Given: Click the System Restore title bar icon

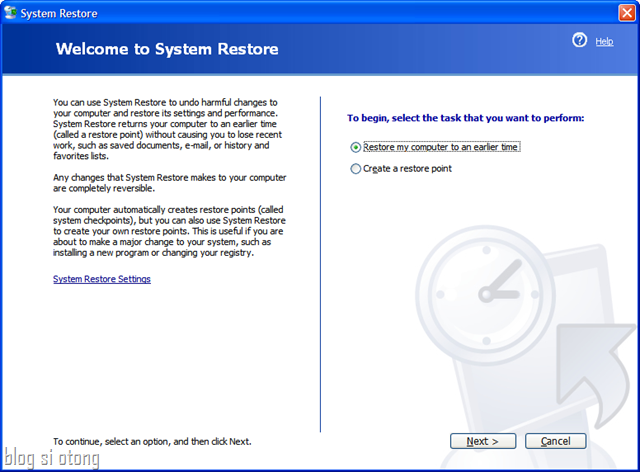Looking at the screenshot, I should [10, 13].
